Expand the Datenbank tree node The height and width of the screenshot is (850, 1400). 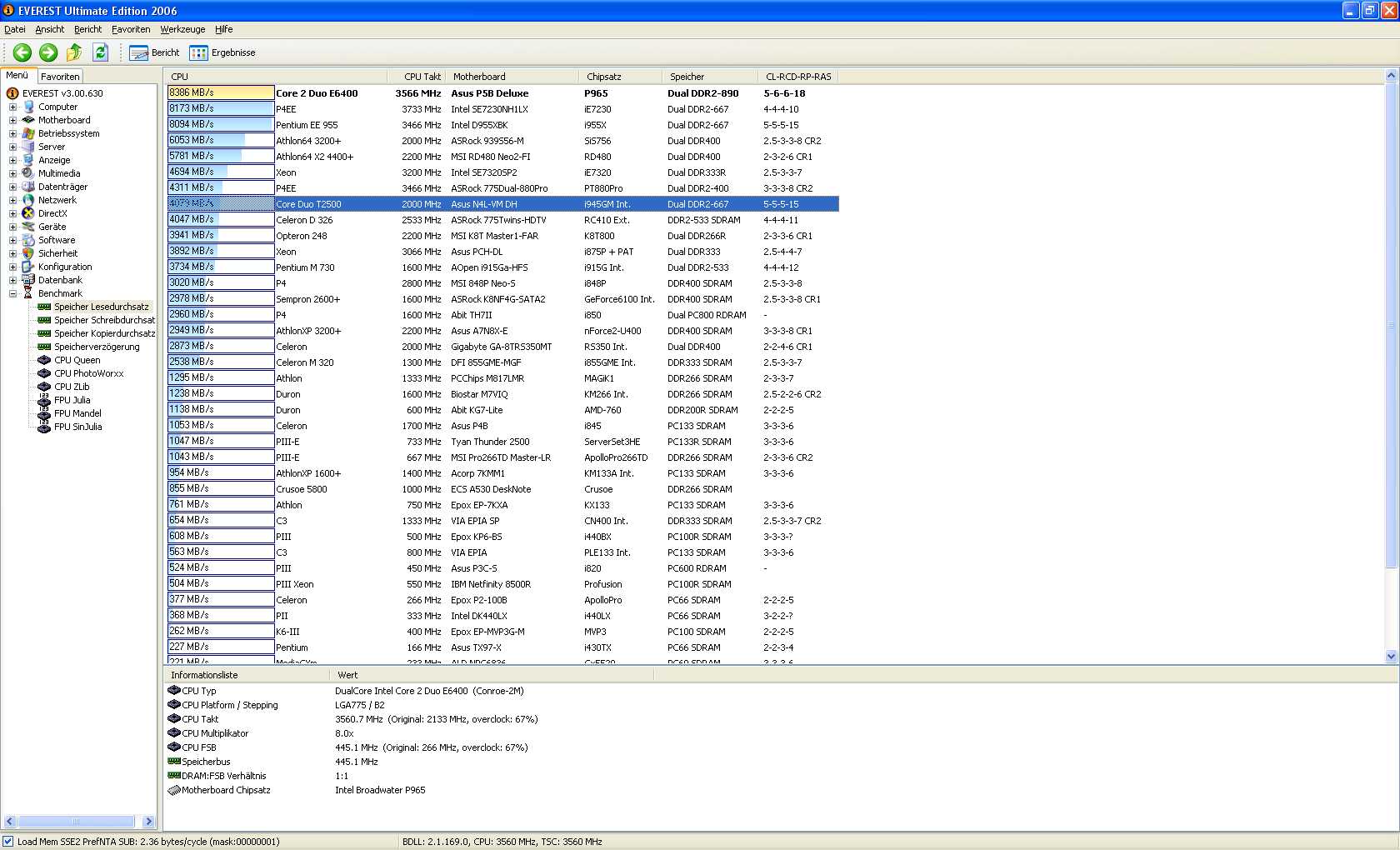12,280
